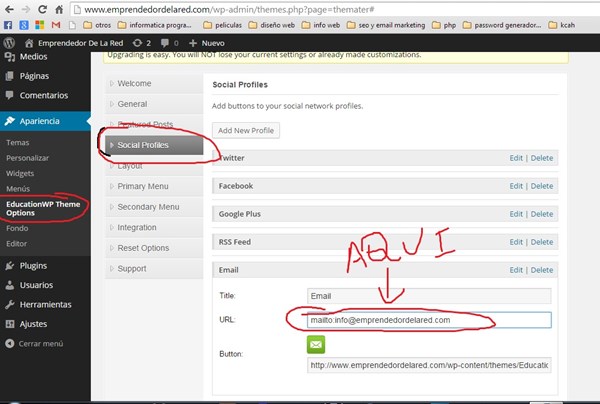Delete the Facebook profile
The image size is (600, 404).
click(x=542, y=186)
